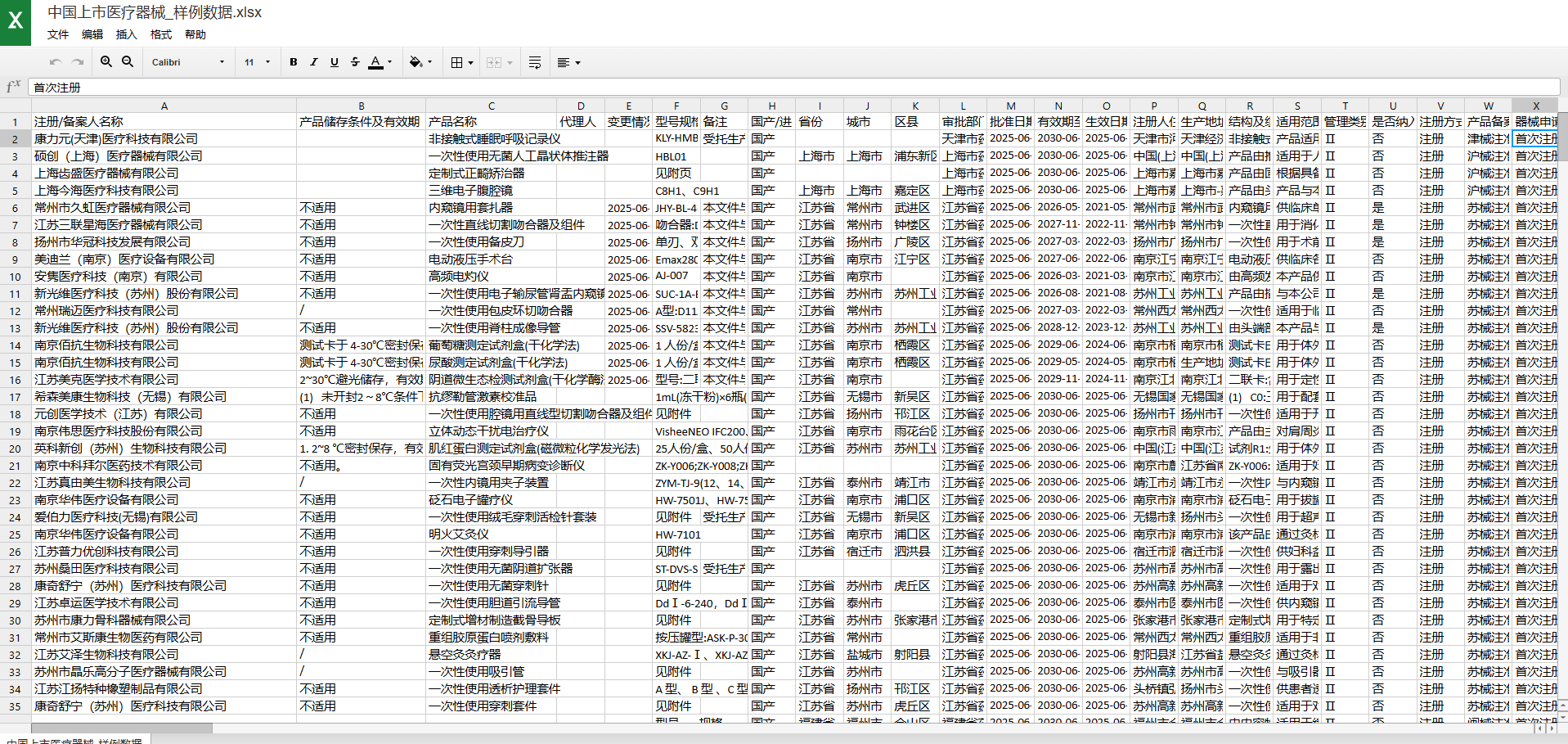Select cell 高频电灼仪
This screenshot has width=1568, height=744.
[x=492, y=277]
